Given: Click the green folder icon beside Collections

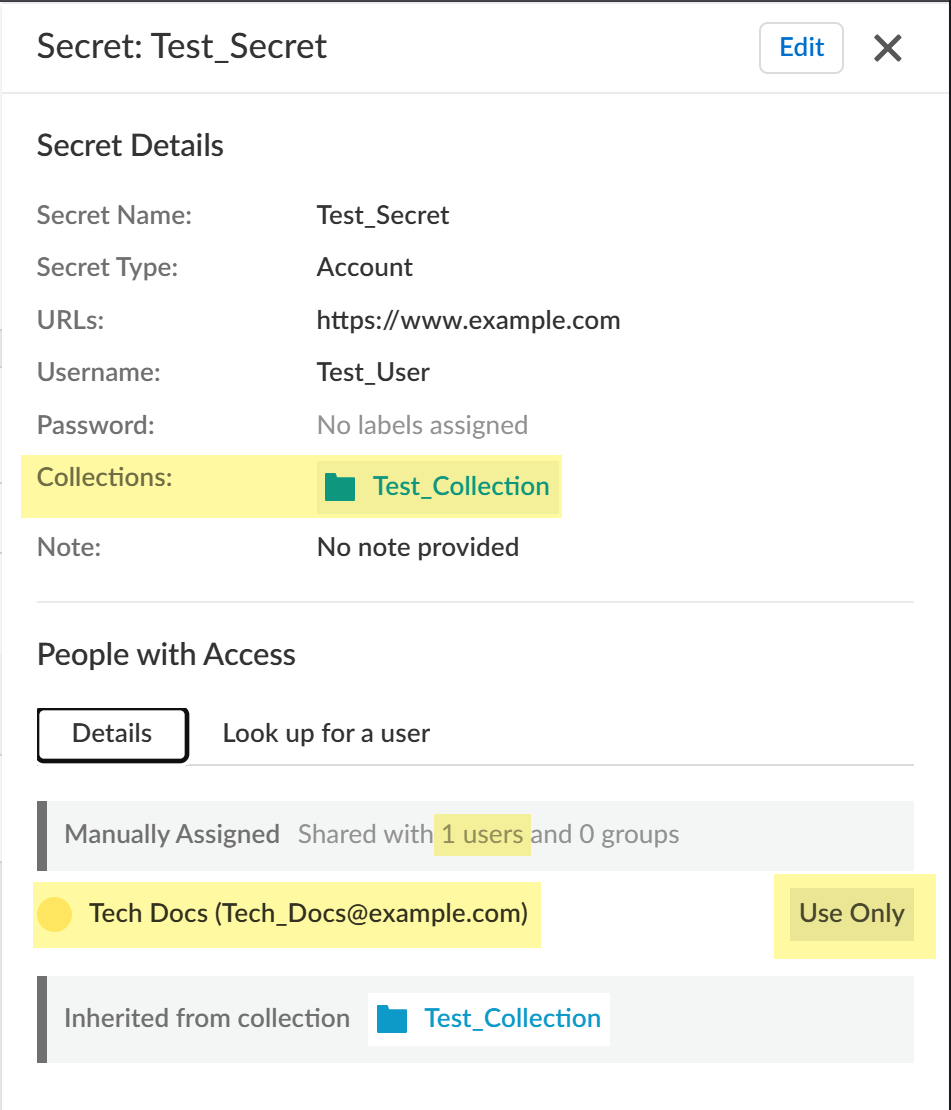Looking at the screenshot, I should click(340, 487).
